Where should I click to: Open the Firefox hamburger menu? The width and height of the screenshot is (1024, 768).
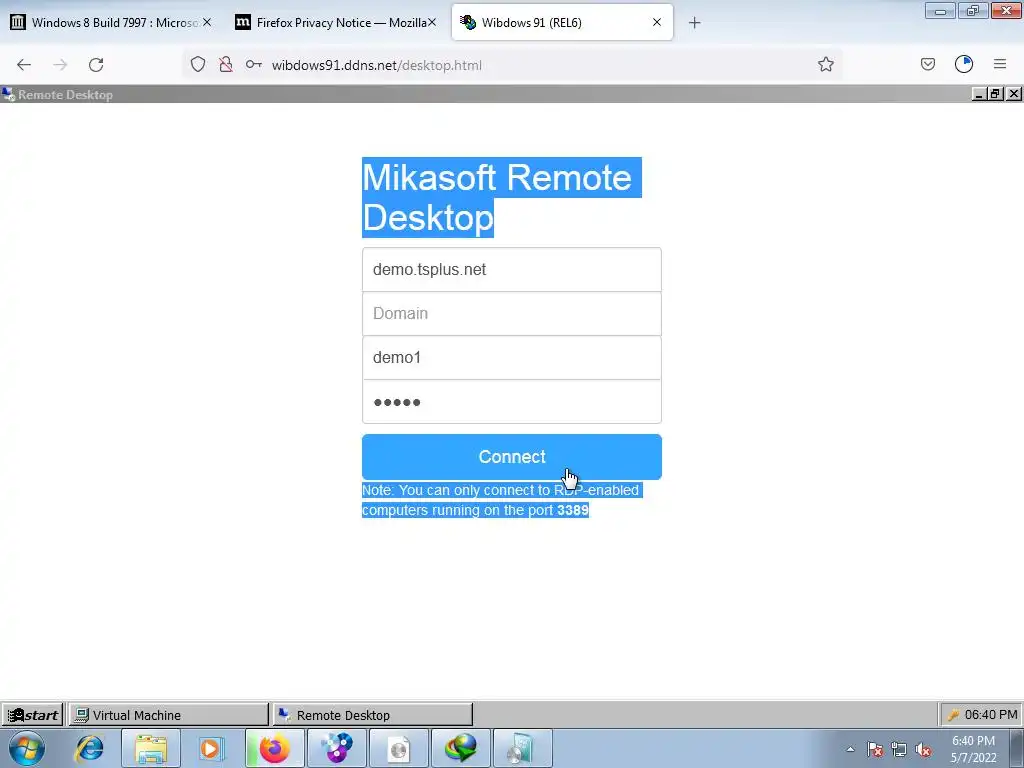tap(1000, 64)
